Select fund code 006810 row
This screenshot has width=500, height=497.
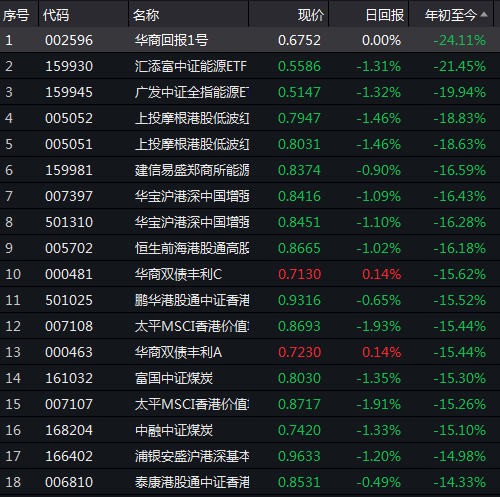(250, 482)
